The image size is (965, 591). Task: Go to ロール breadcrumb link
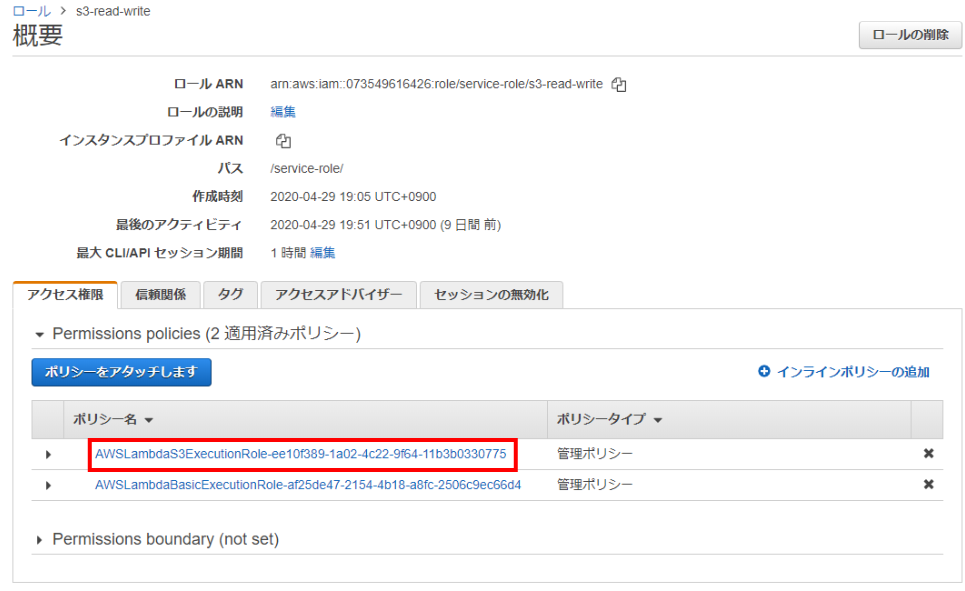coord(32,11)
